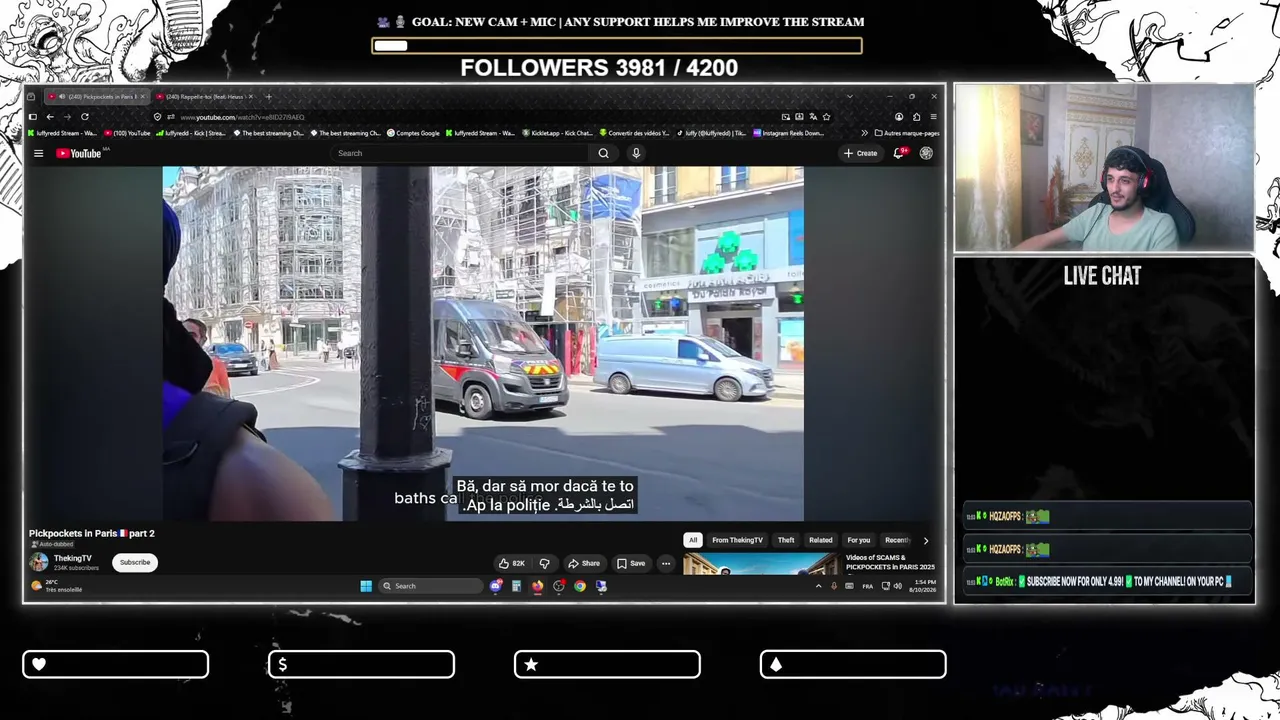Open the Create dropdown button

point(860,153)
